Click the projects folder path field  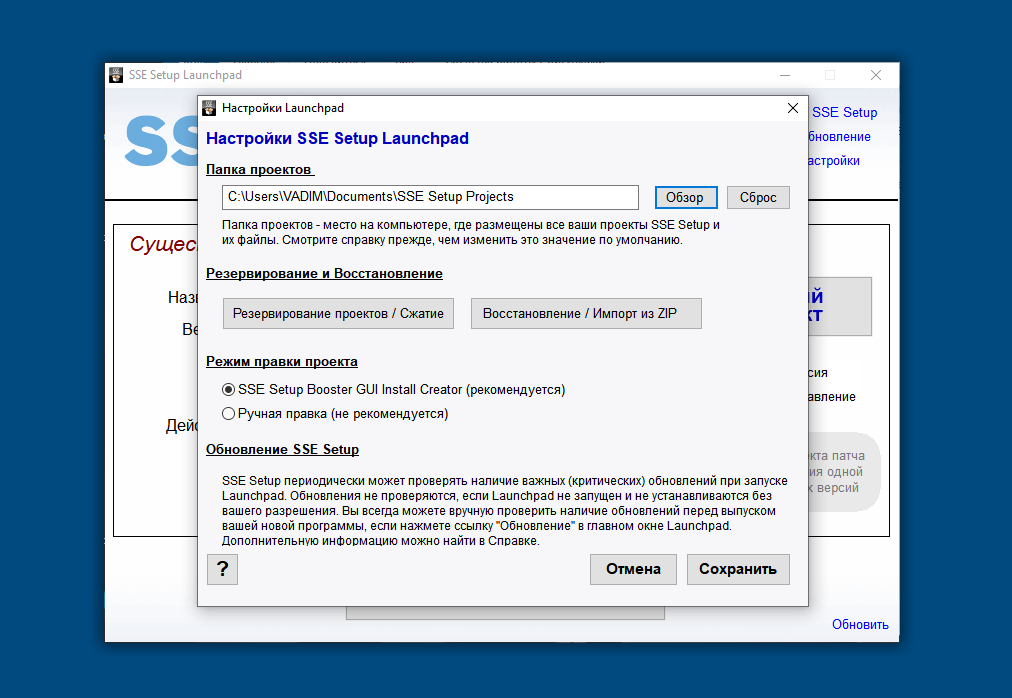[x=430, y=197]
